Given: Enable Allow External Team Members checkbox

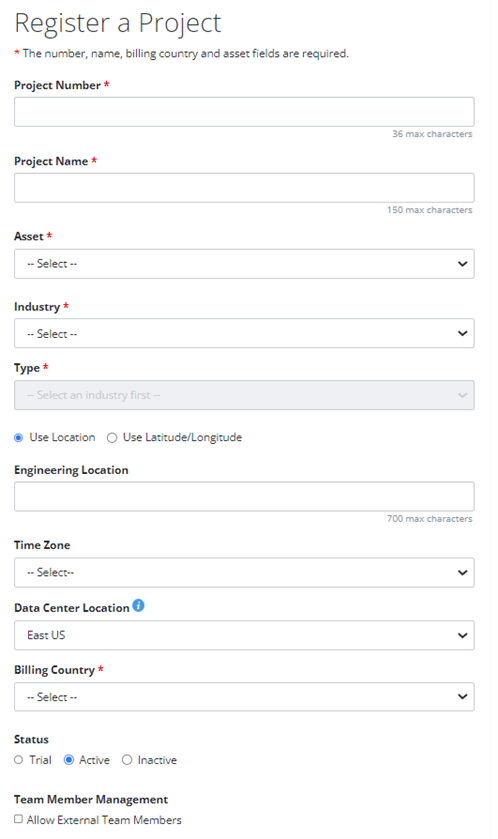Looking at the screenshot, I should pyautogui.click(x=19, y=819).
